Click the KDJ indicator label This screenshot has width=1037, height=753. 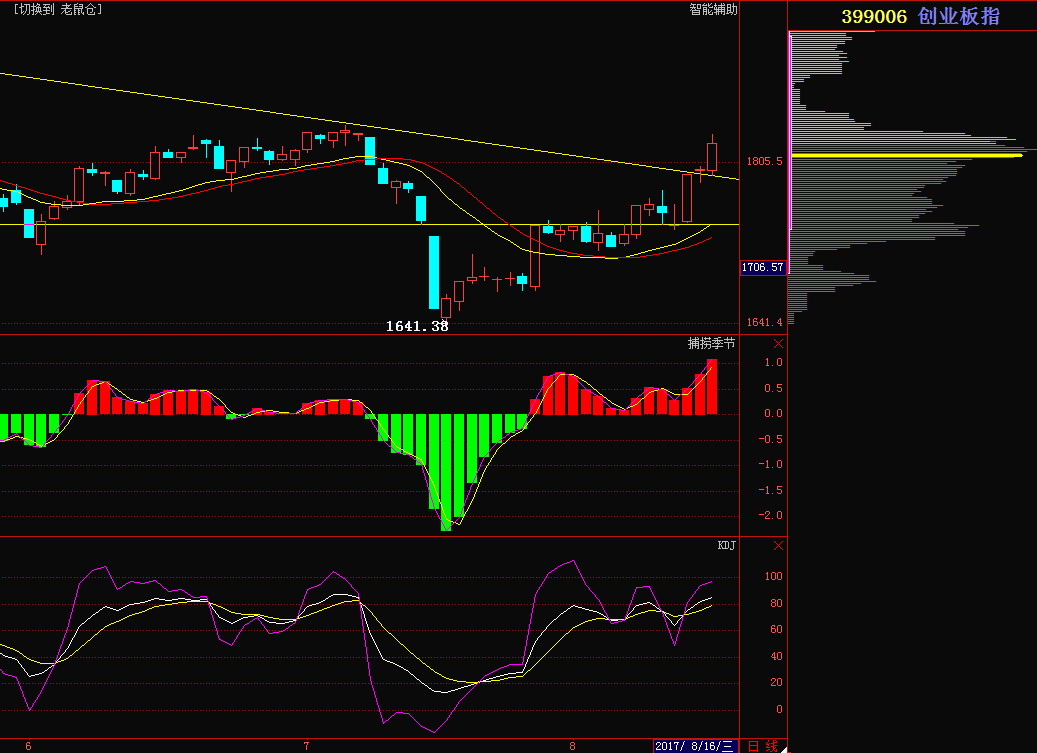[x=726, y=545]
